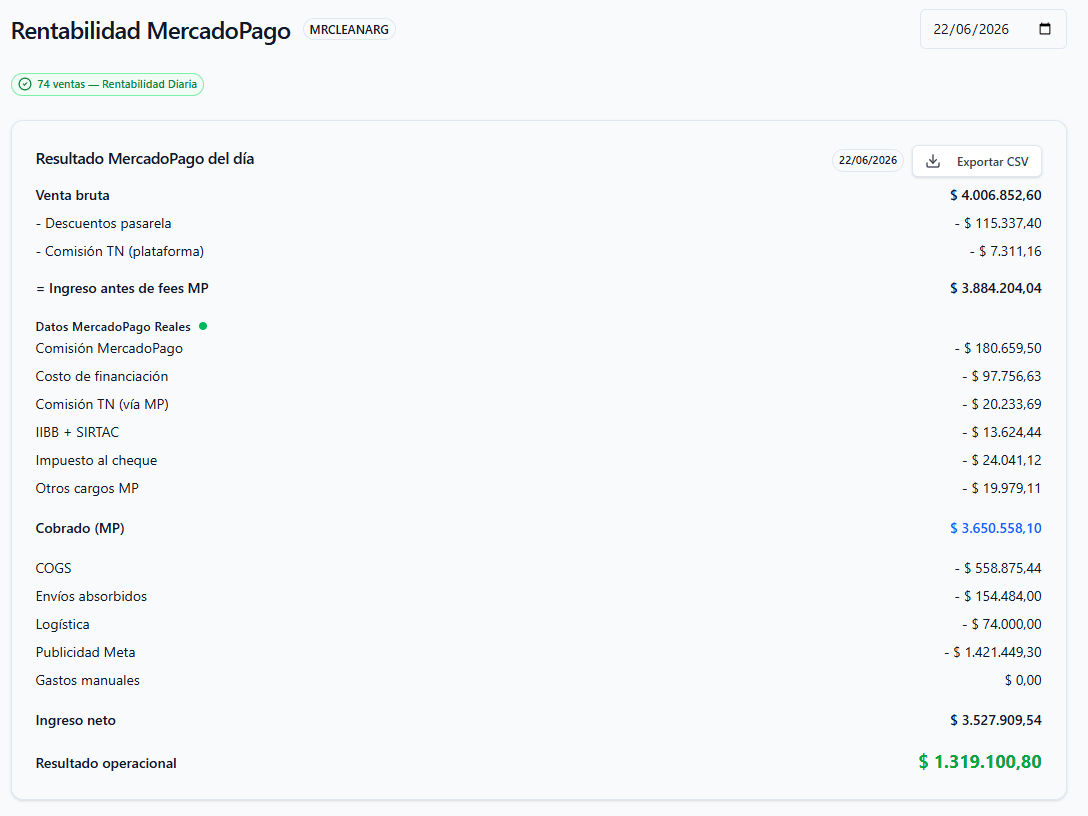Click the 74 ventas — Rentabilidad Diaria badge
The height and width of the screenshot is (816, 1088).
pos(108,84)
